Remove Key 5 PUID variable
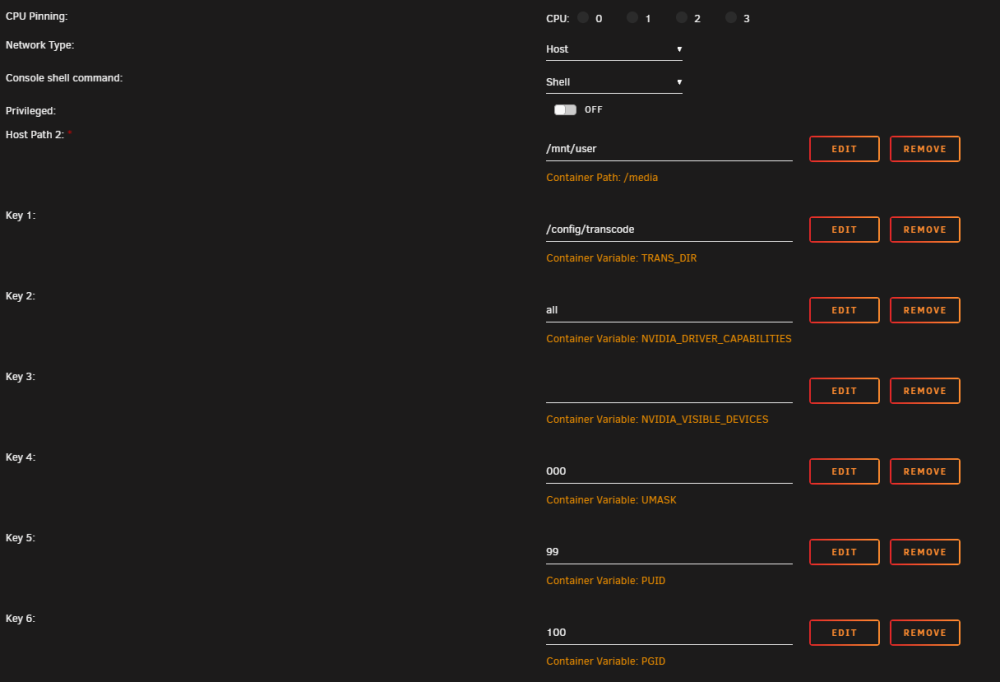Viewport: 1000px width, 682px height. [x=925, y=552]
